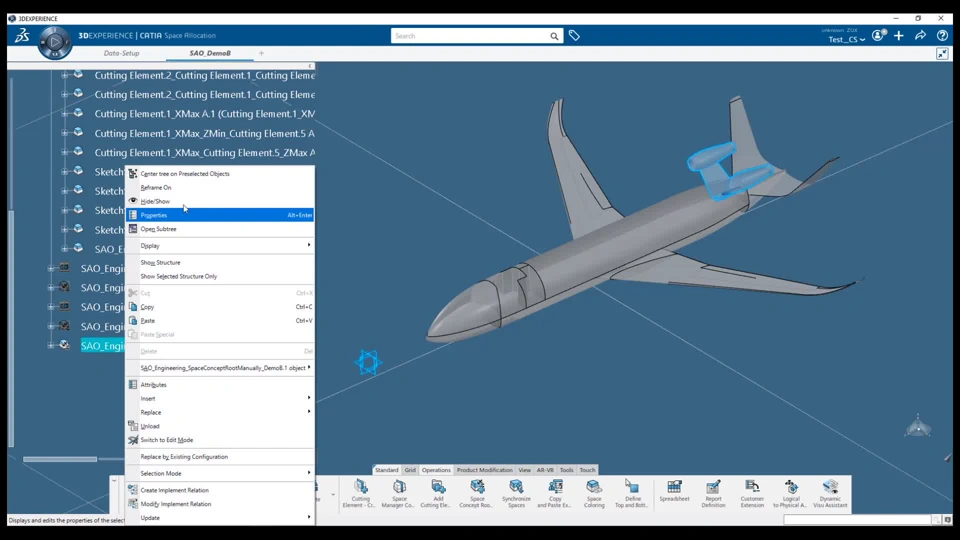Select the Space Coloring tool icon
960x540 pixels.
[x=593, y=493]
